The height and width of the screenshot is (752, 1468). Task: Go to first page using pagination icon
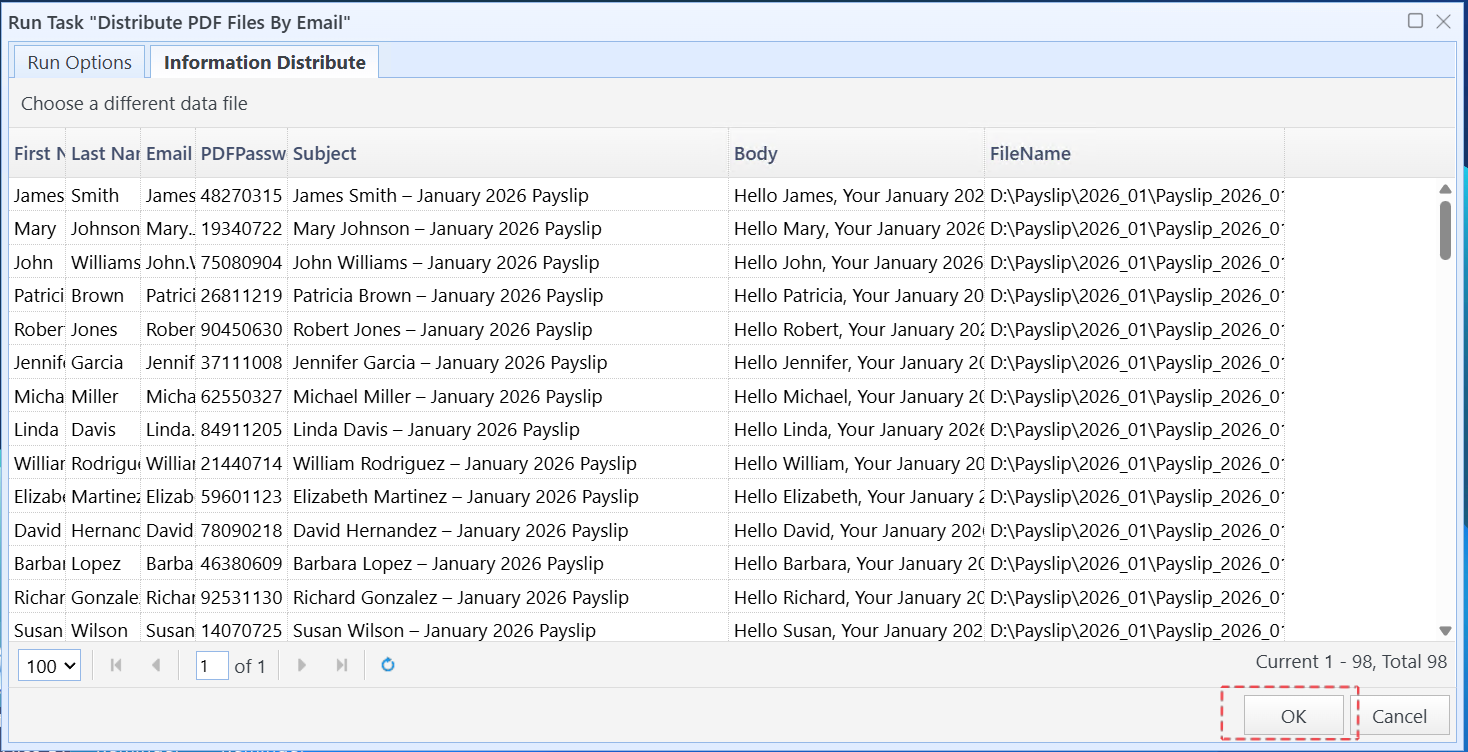coord(116,665)
